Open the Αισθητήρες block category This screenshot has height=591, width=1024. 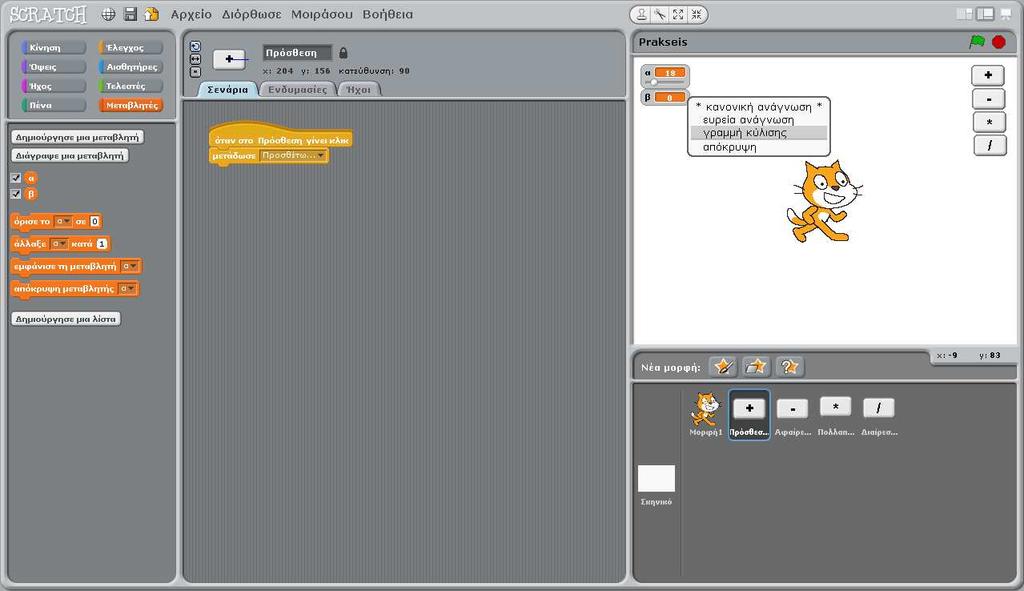click(x=131, y=67)
